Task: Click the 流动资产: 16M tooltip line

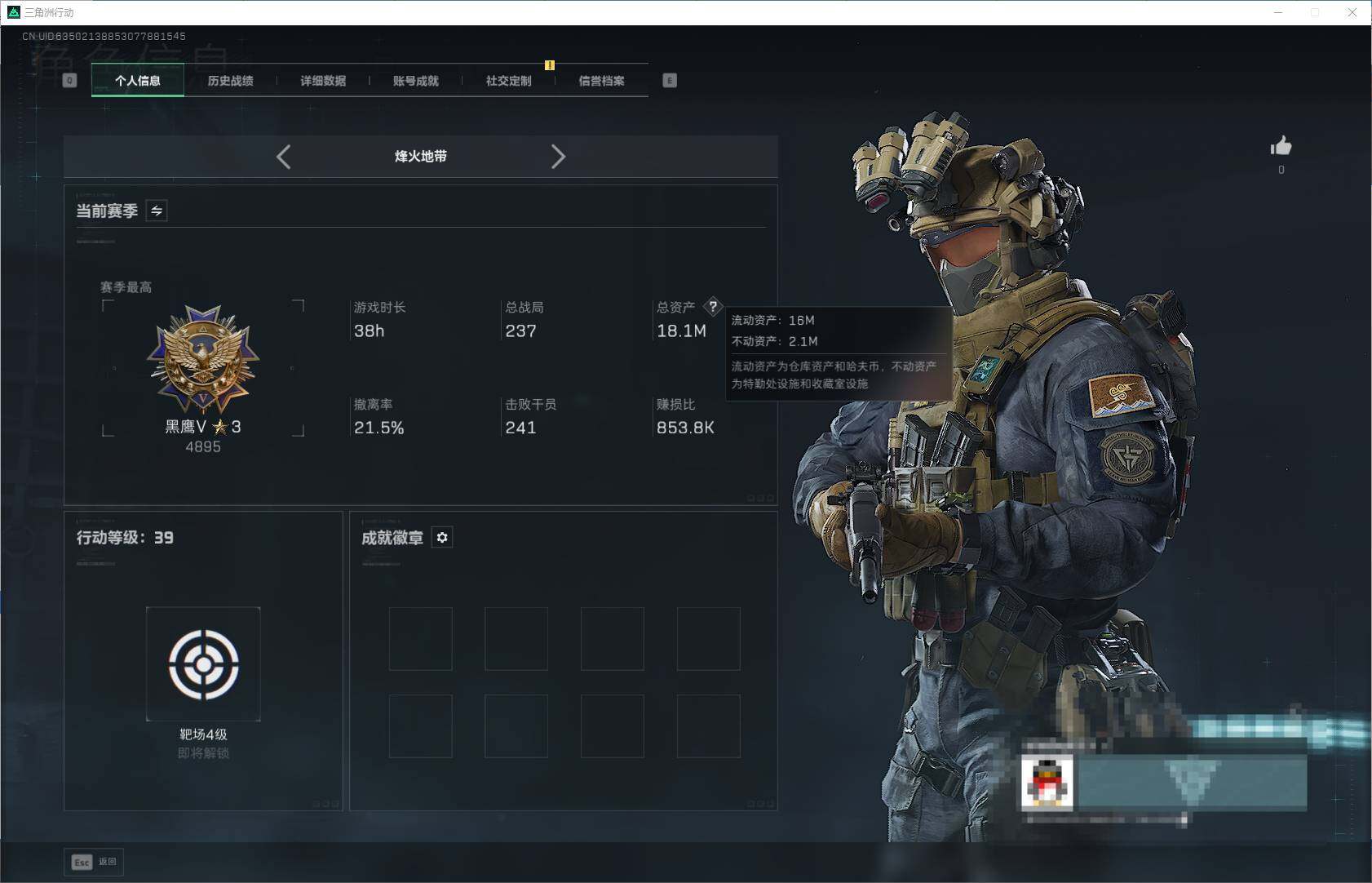Action: pyautogui.click(x=772, y=320)
